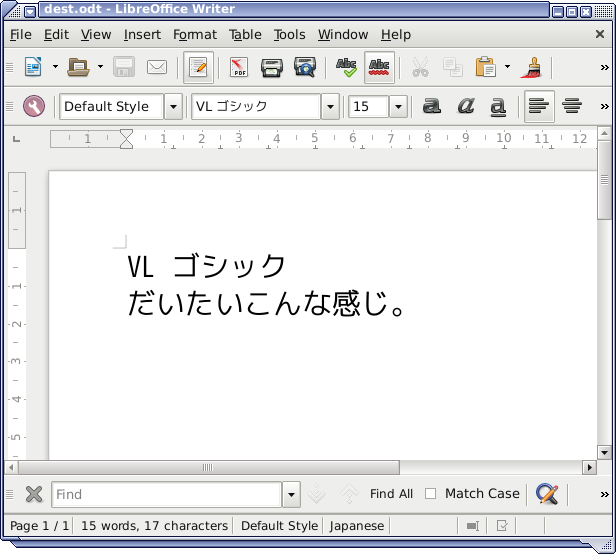Expand the Paste options arrow
The height and width of the screenshot is (554, 616).
coord(508,67)
